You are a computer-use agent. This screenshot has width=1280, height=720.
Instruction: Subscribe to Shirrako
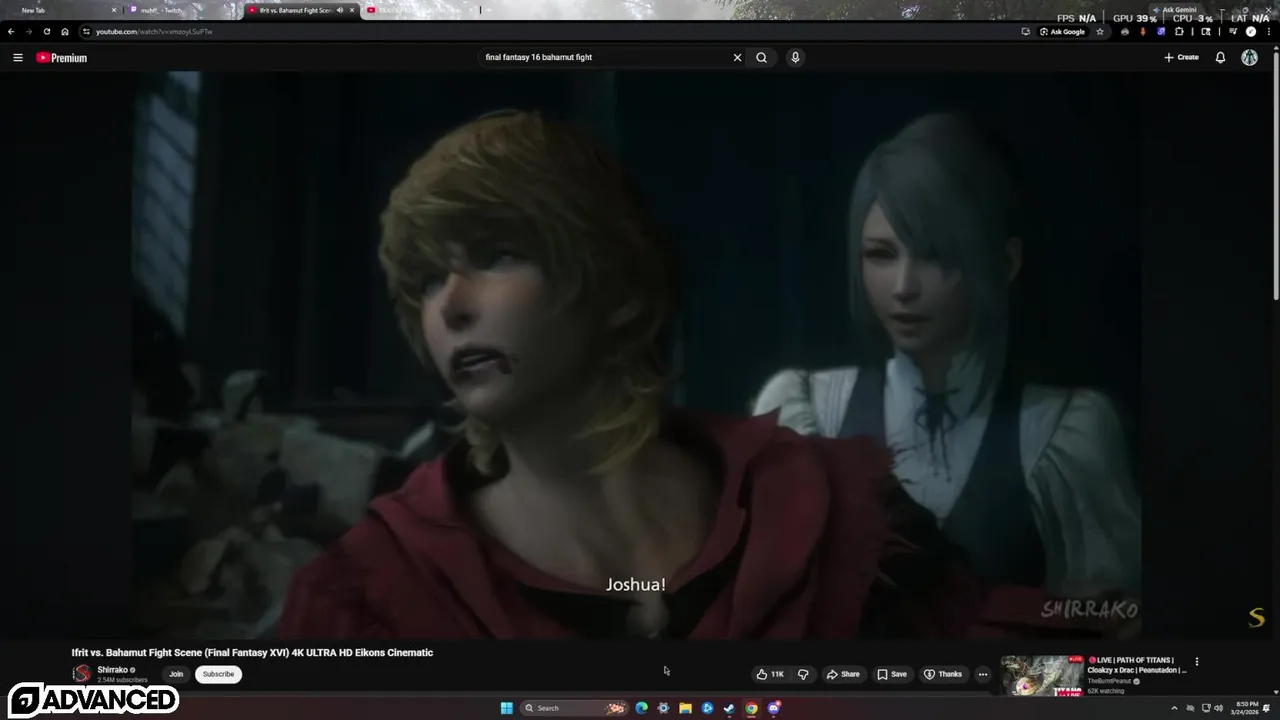coord(218,674)
